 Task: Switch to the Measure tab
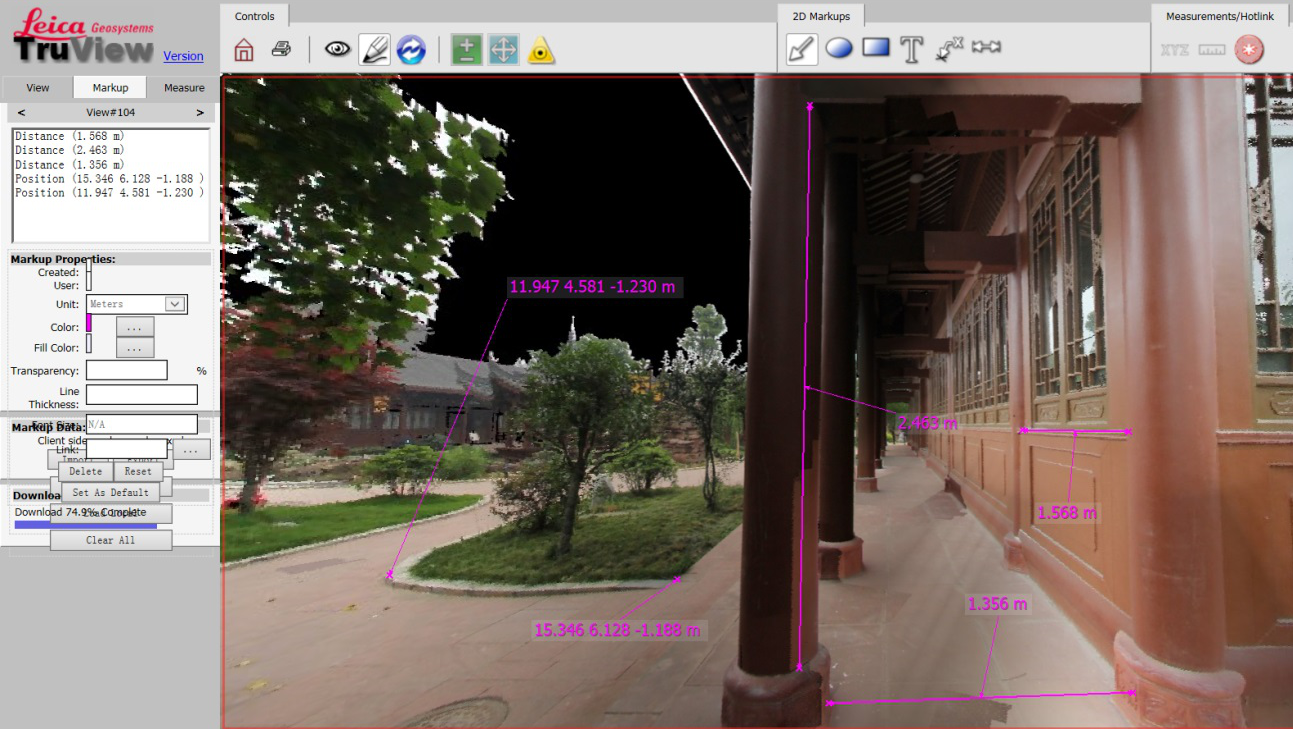pos(184,88)
